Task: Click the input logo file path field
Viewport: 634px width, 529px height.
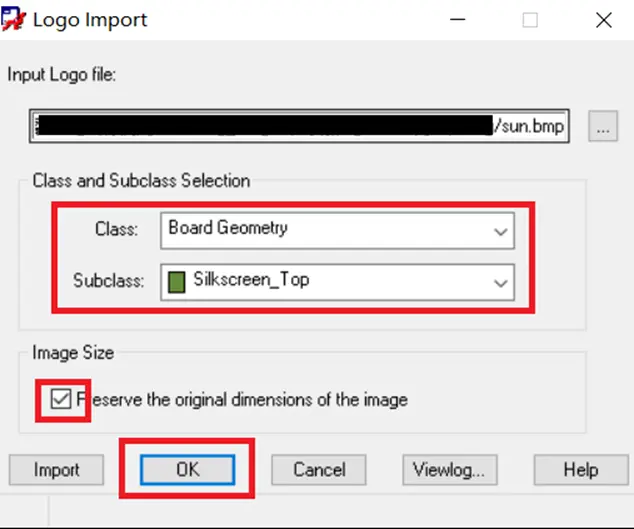Action: (x=299, y=126)
